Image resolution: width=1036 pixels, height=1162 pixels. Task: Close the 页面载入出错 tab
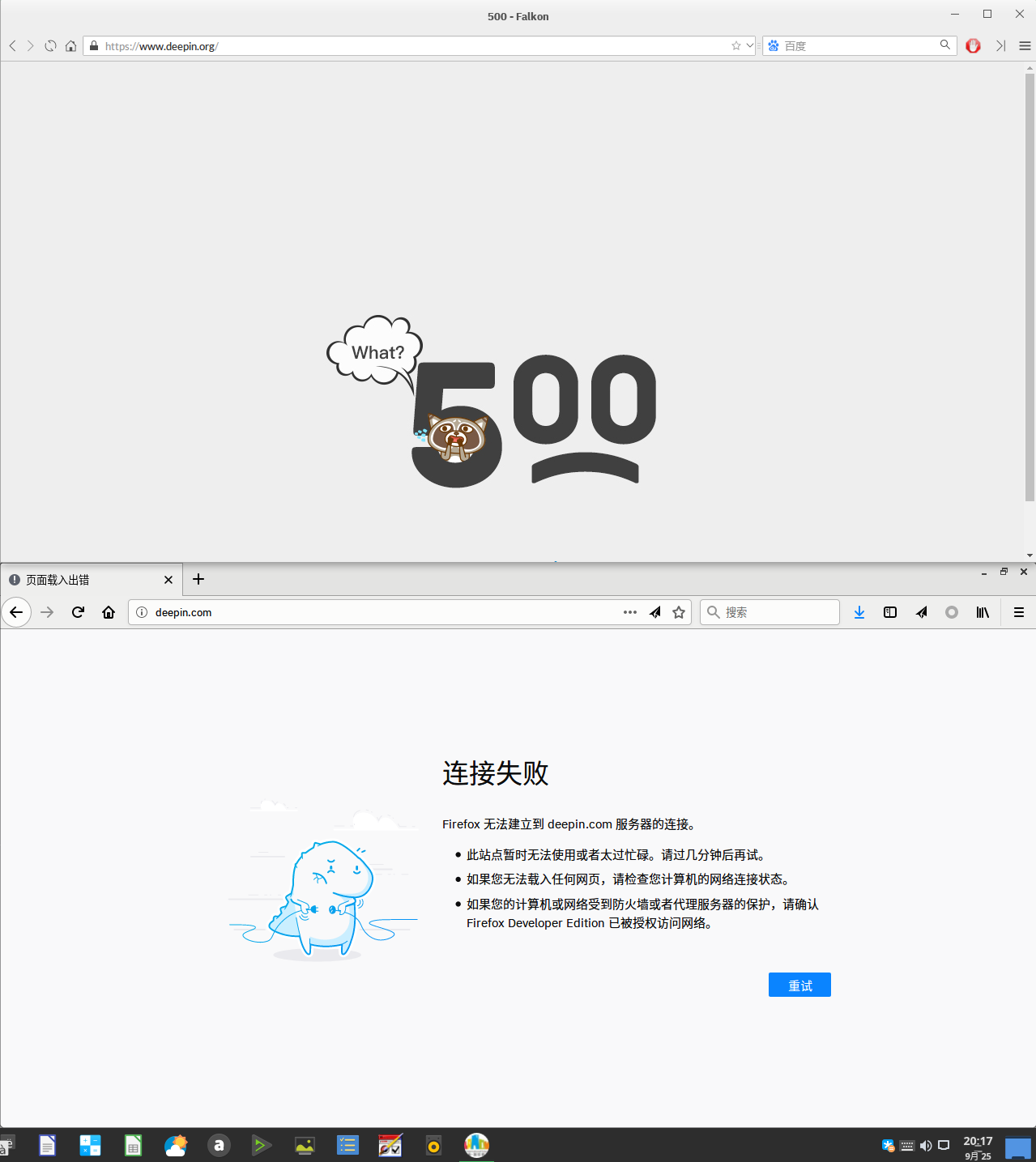(168, 580)
